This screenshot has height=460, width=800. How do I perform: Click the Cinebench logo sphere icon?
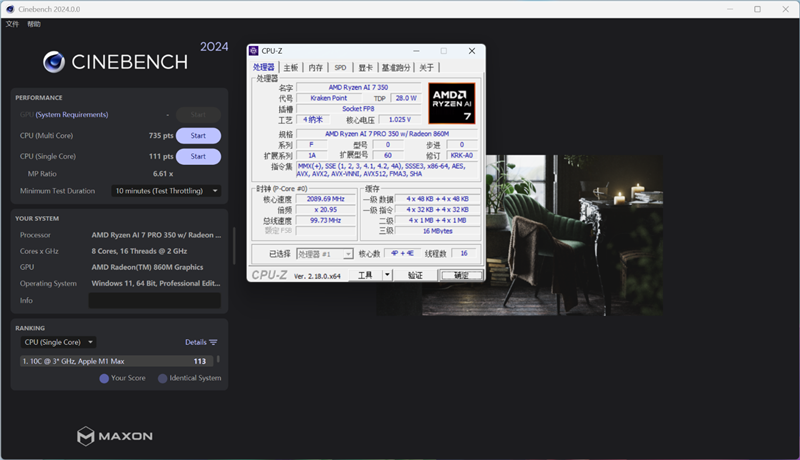(54, 62)
